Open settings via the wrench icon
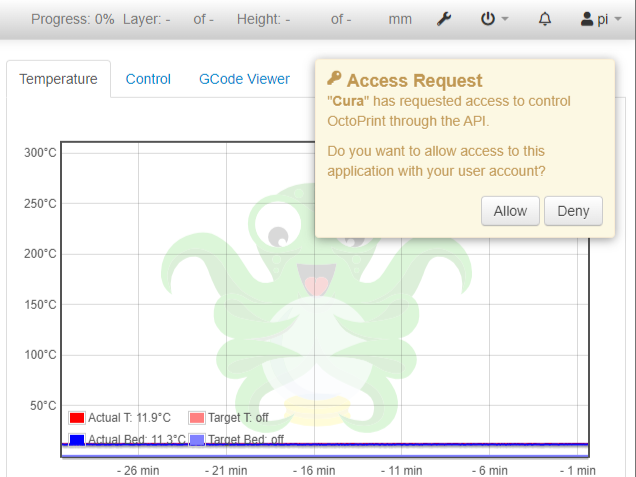The image size is (636, 477). click(x=444, y=19)
